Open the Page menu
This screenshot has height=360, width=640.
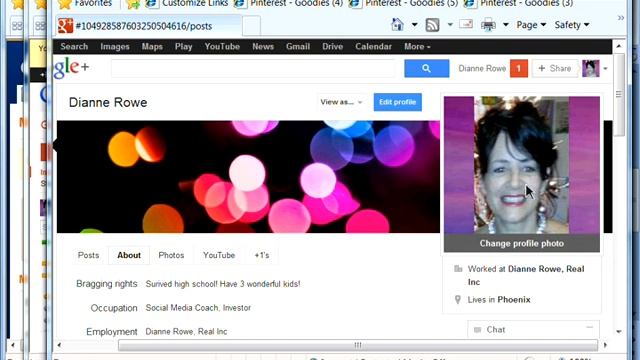tap(531, 25)
